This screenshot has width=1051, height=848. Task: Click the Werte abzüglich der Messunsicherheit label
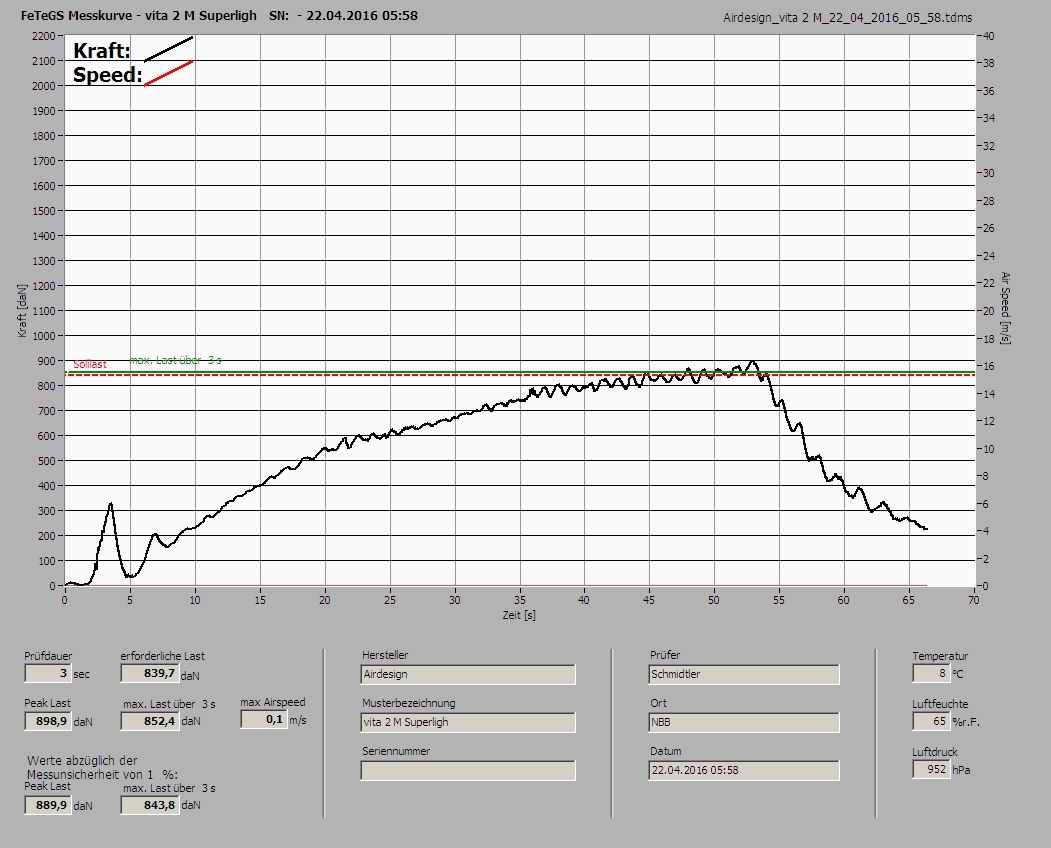103,768
